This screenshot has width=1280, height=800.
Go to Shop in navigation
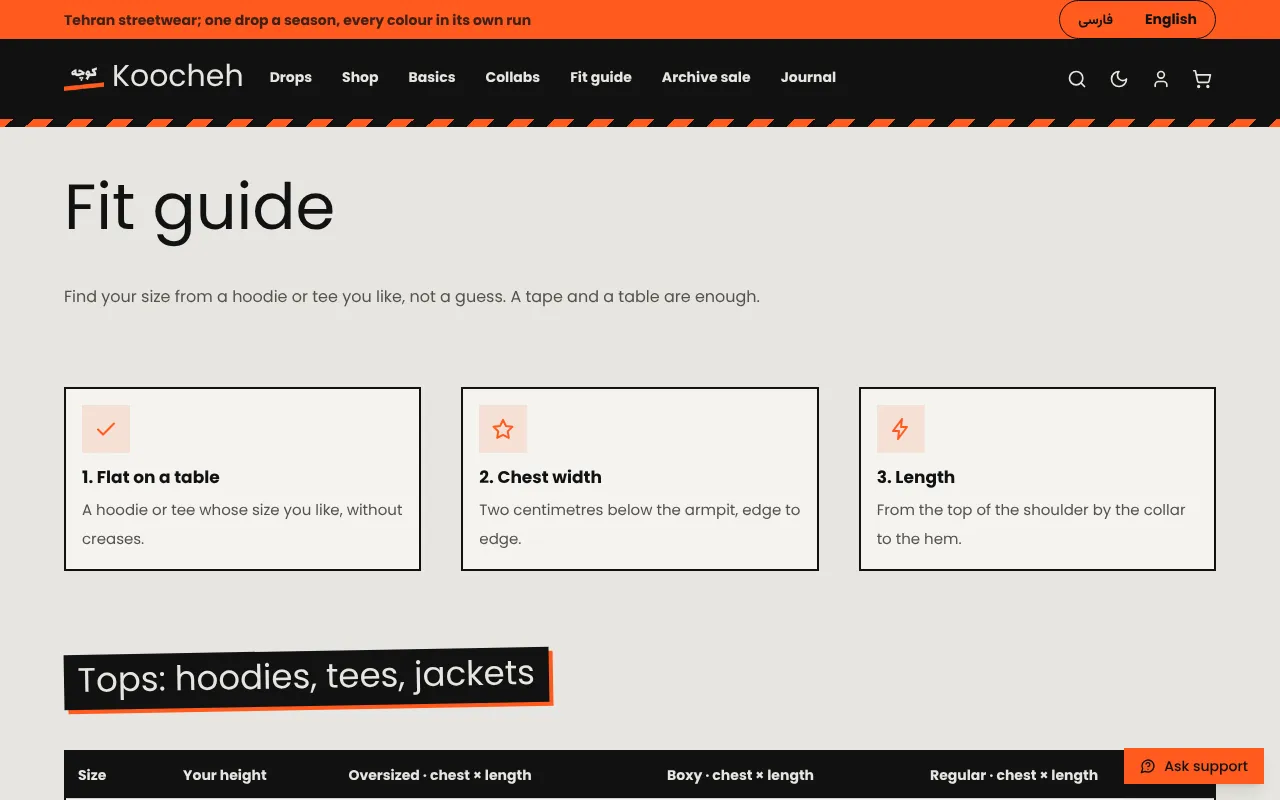[360, 77]
